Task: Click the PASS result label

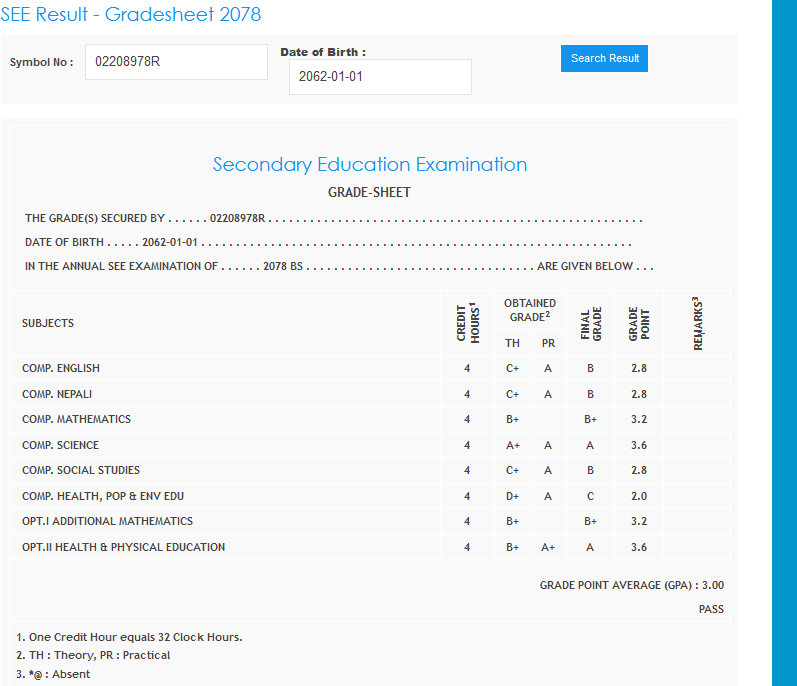Action: [x=711, y=609]
